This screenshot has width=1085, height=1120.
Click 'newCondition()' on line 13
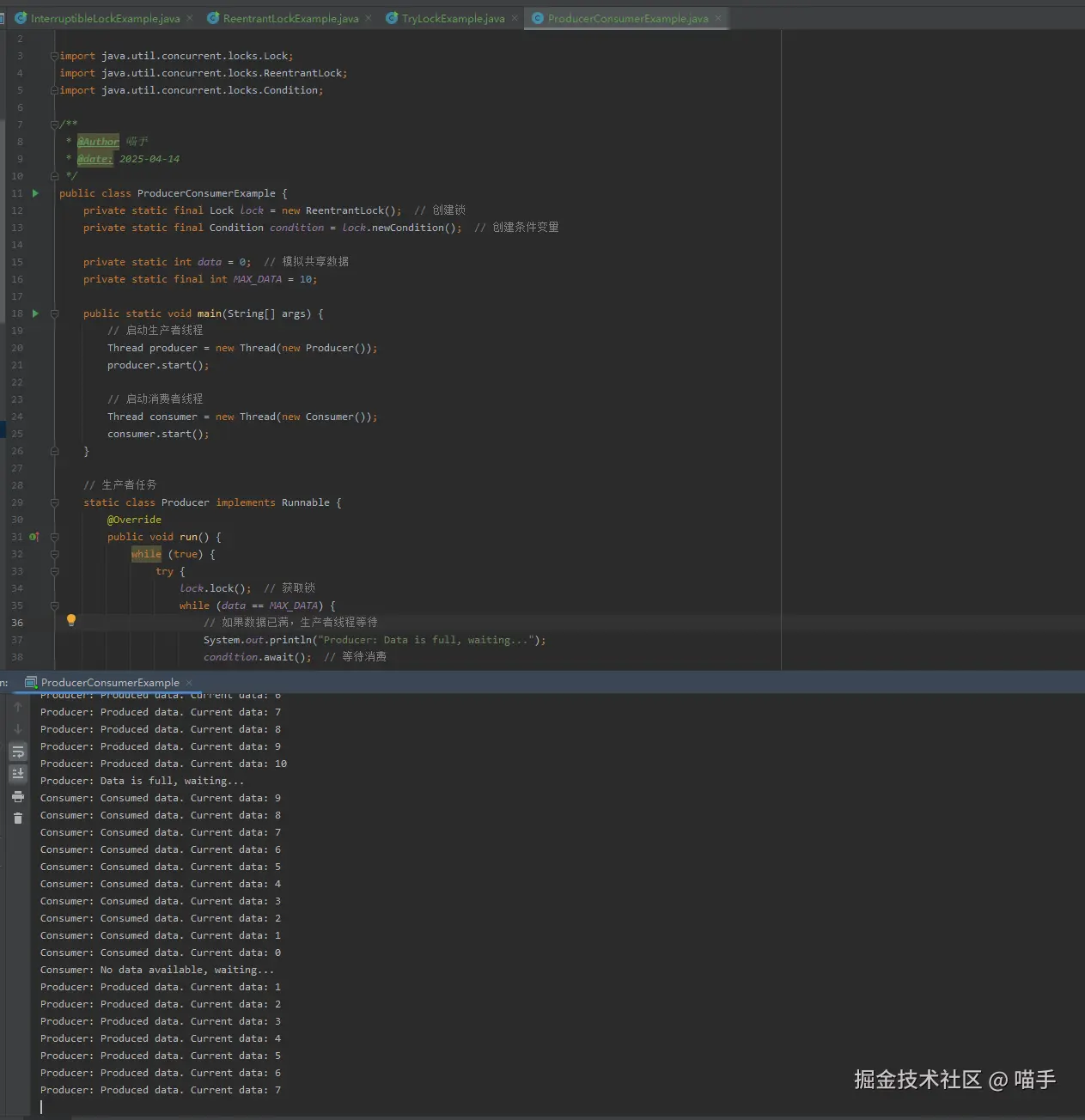[x=414, y=228]
